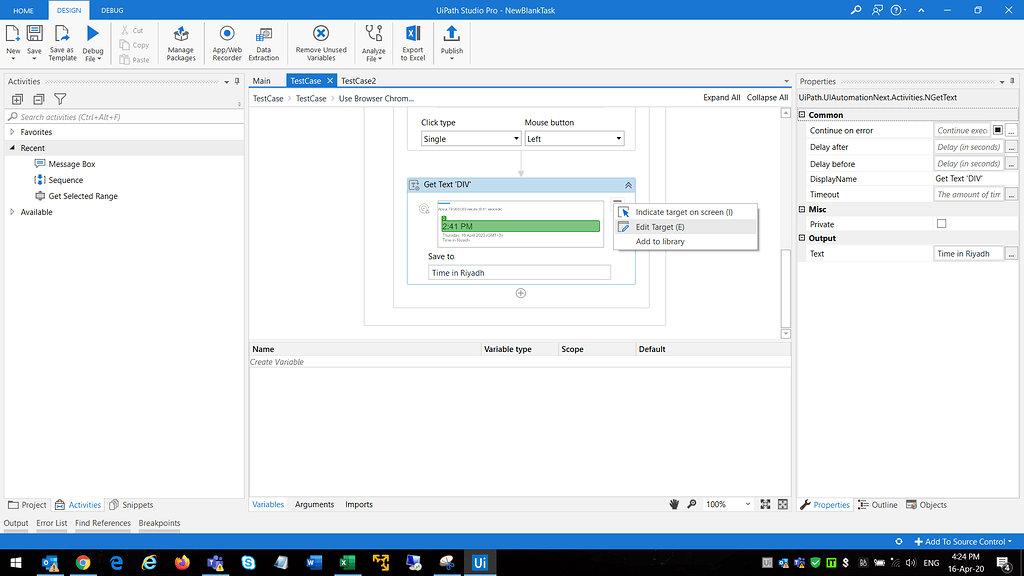Screen dimensions: 1024x576
Task: Open the Data Extraction tool
Action: (265, 42)
